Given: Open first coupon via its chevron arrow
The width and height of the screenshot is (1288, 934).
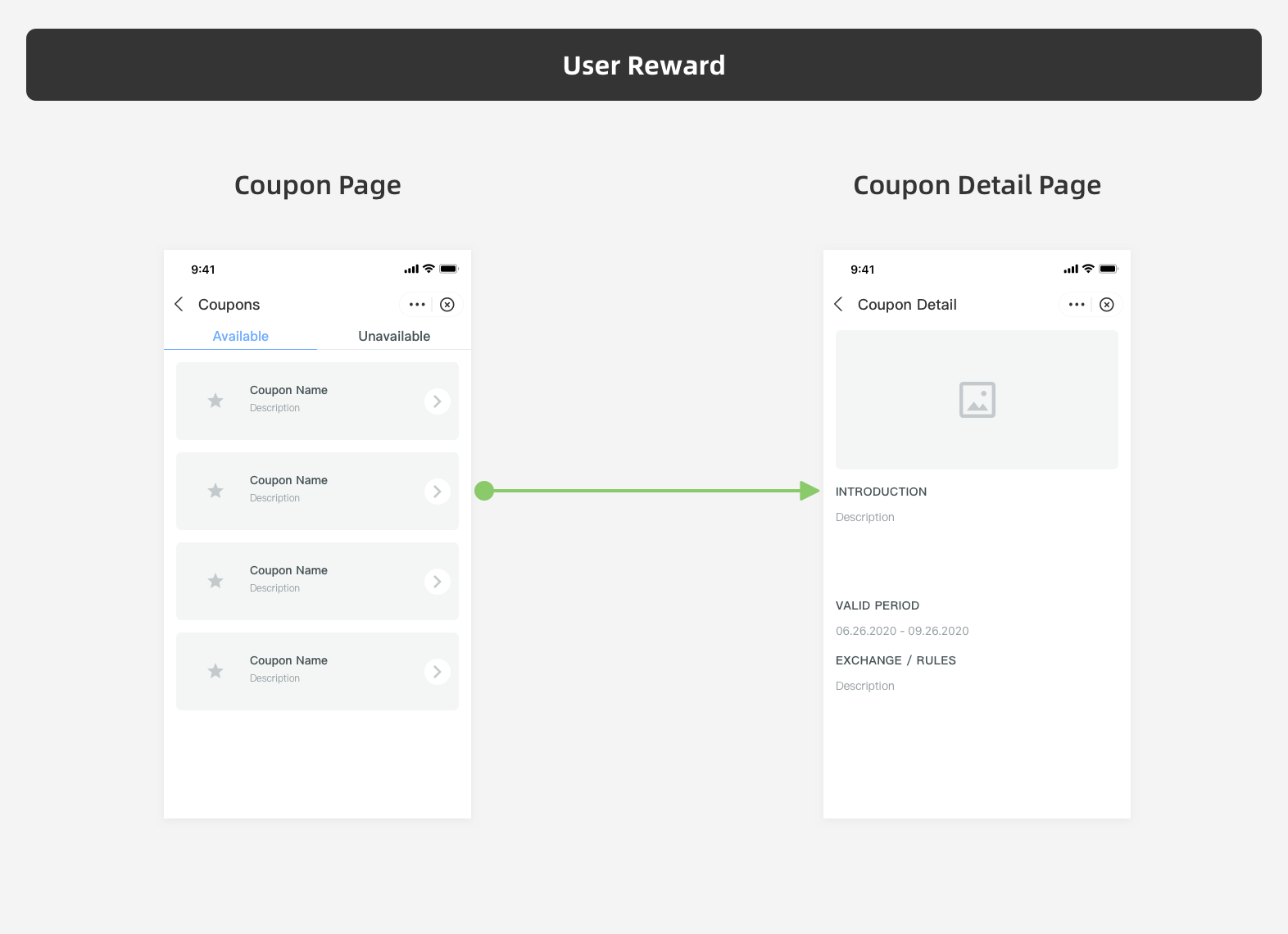Looking at the screenshot, I should click(438, 401).
